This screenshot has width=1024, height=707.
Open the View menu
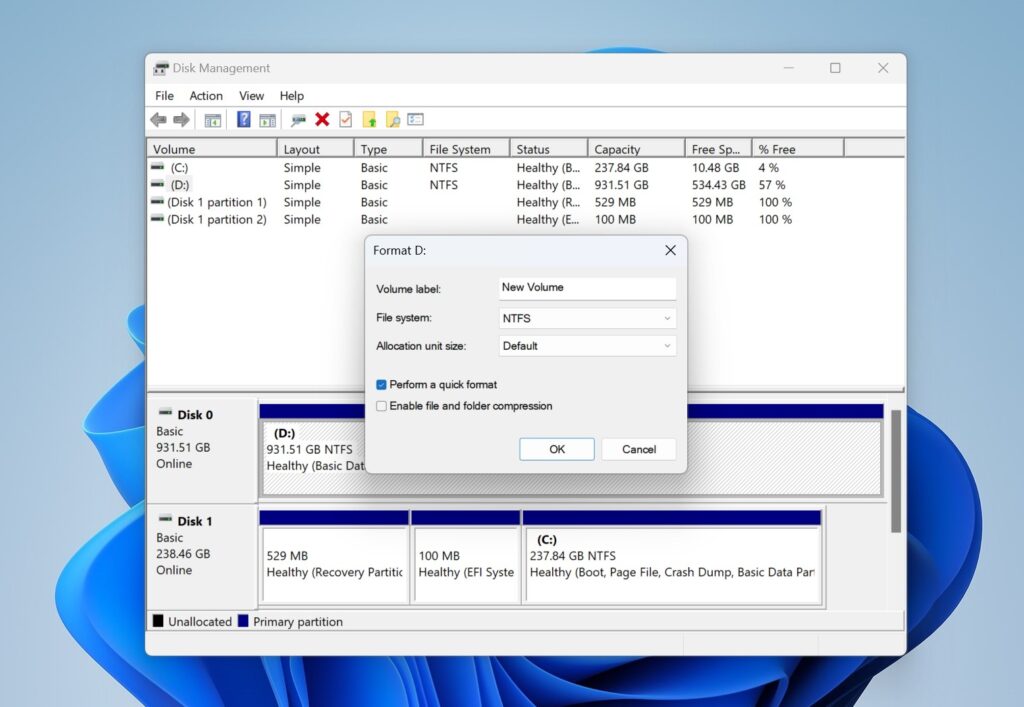click(251, 95)
